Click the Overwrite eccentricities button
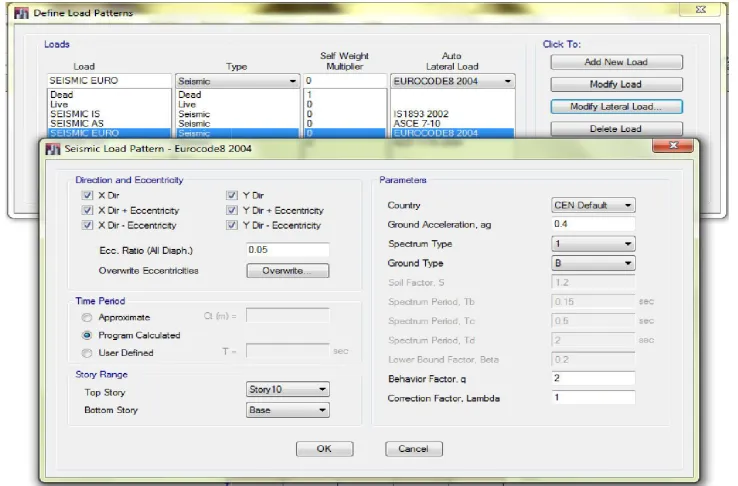 [288, 271]
